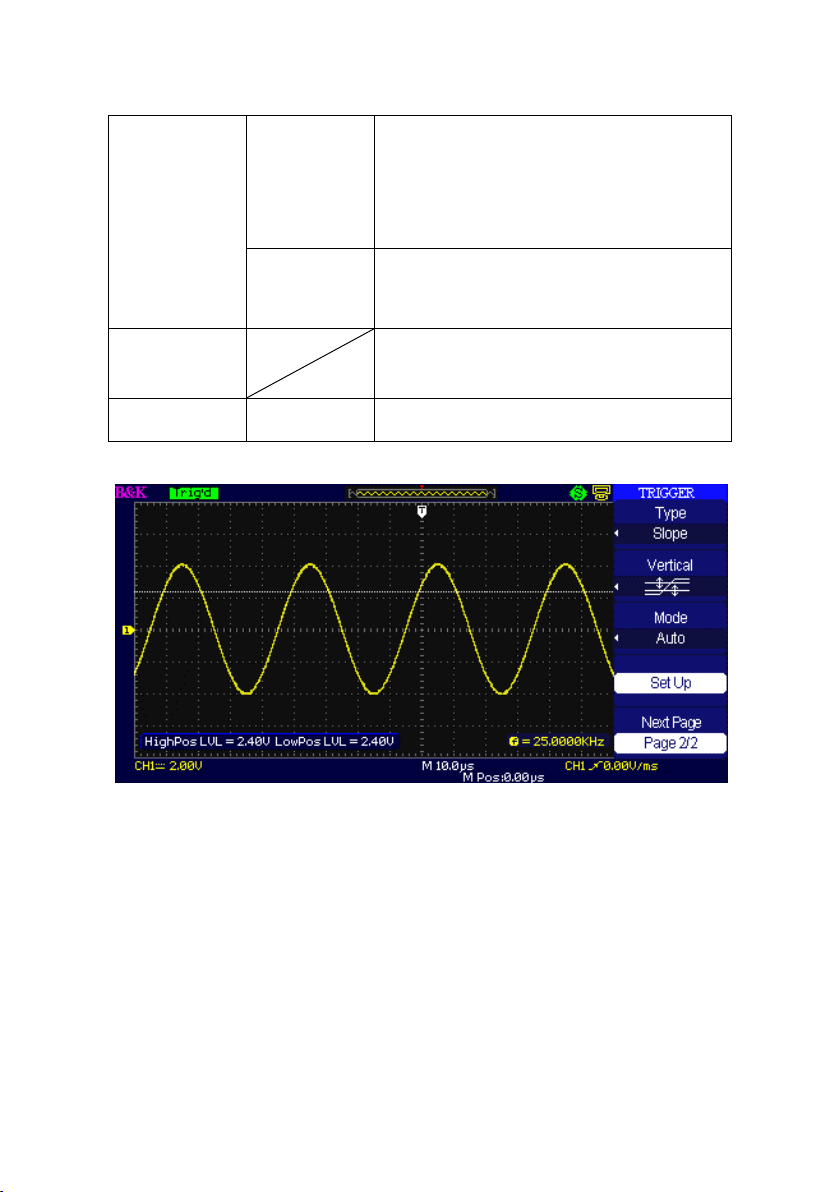The height and width of the screenshot is (1192, 840).
Task: Click the M Pos:0.00µs position readout
Action: [x=503, y=777]
